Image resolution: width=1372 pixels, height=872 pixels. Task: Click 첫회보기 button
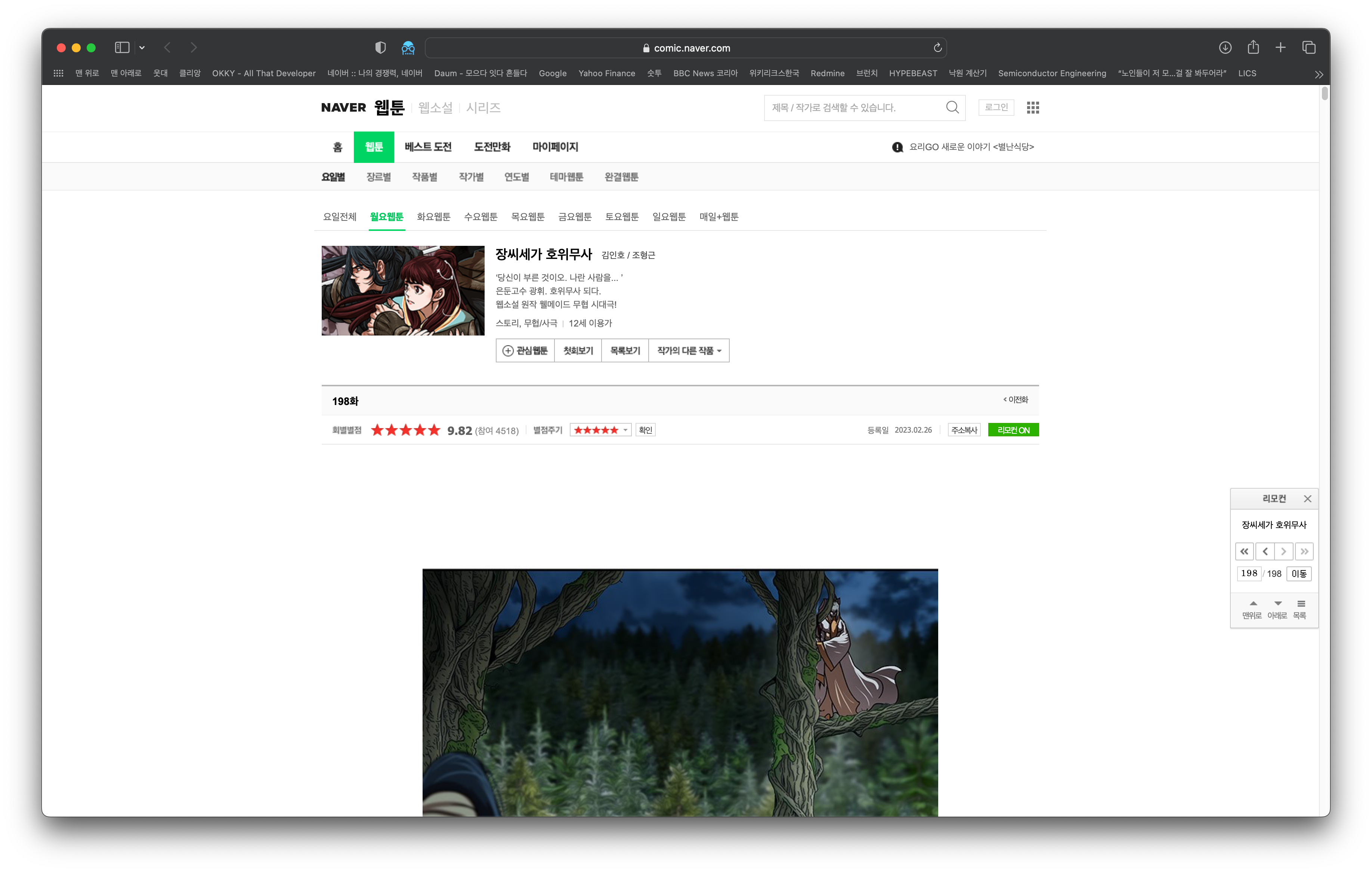point(578,351)
